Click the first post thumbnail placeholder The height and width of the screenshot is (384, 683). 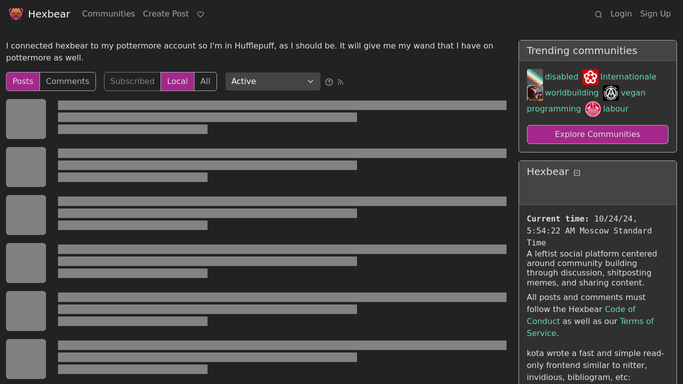tap(26, 119)
